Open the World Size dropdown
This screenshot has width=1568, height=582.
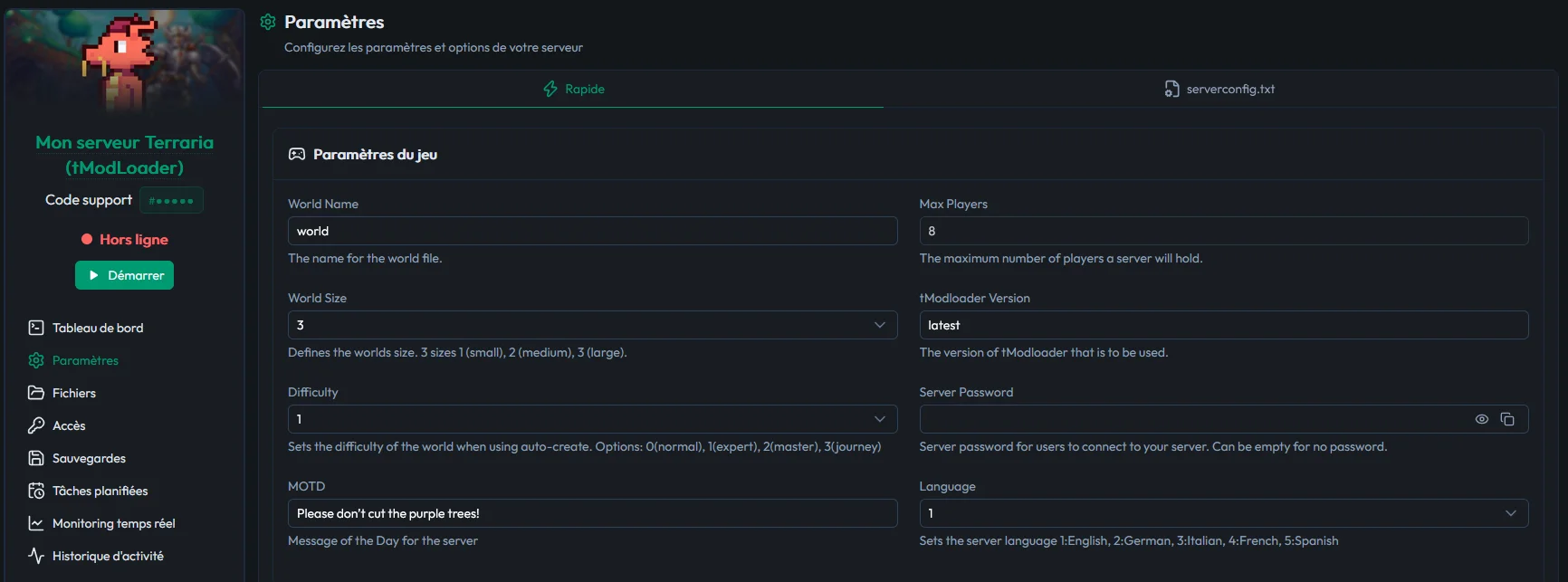coord(592,325)
